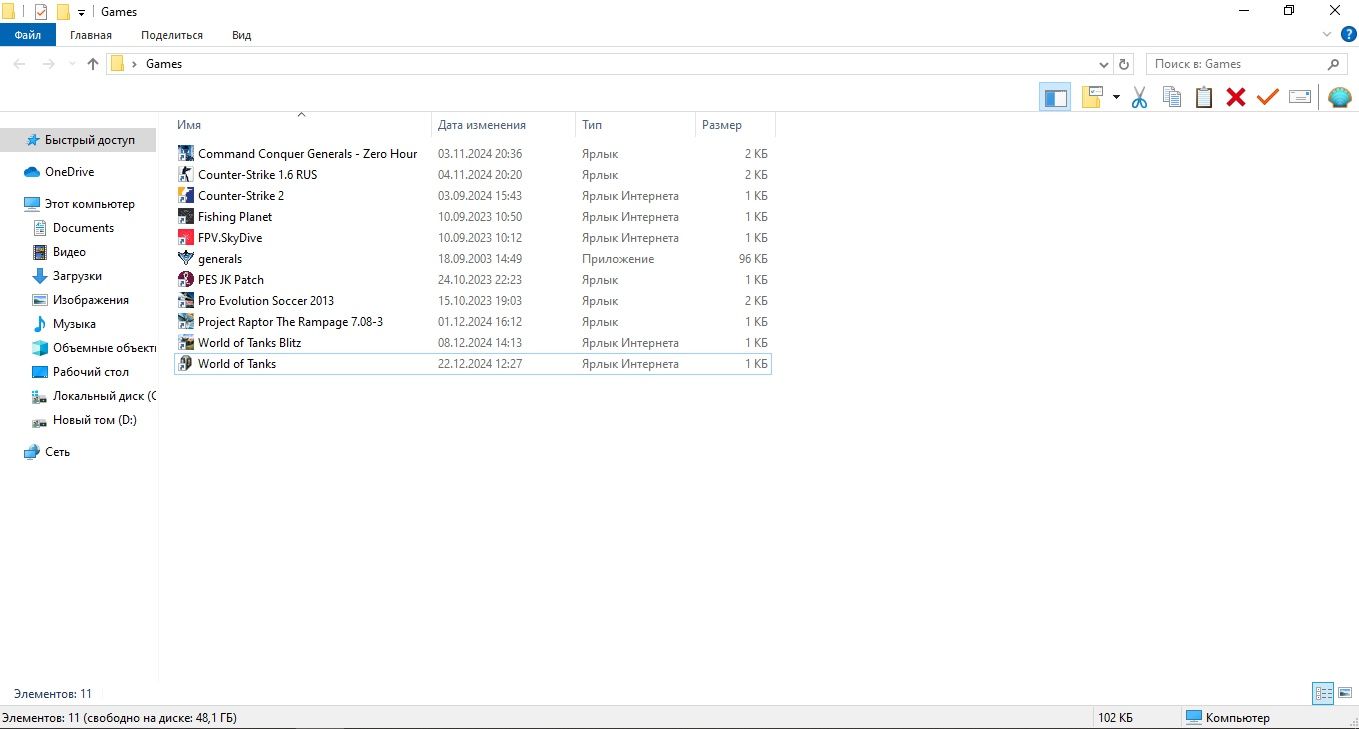
Task: Open the Файл menu
Action: pyautogui.click(x=28, y=35)
